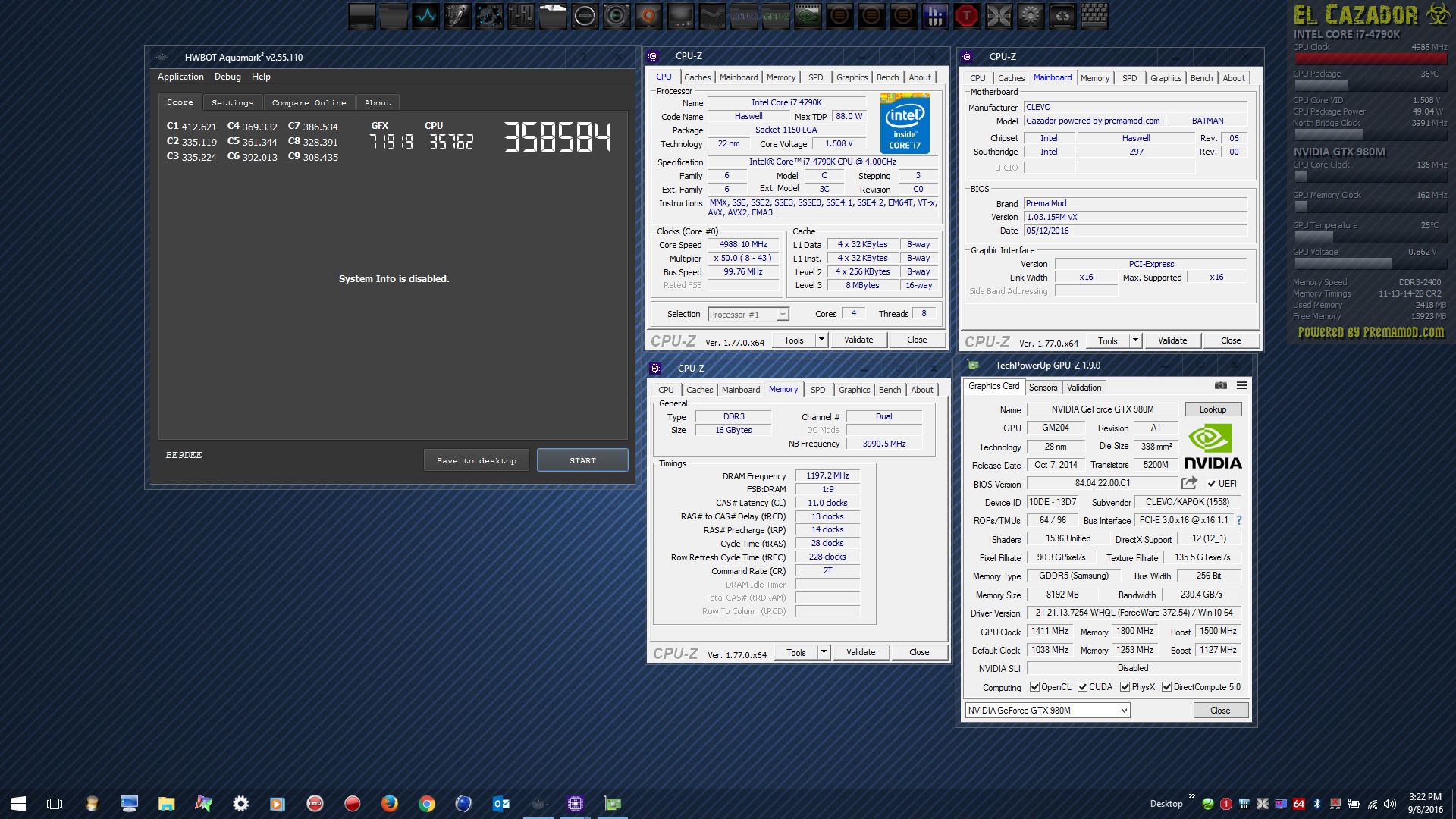The width and height of the screenshot is (1456, 819).
Task: Click Validate in CPU-Z Mainboard window
Action: (x=1172, y=340)
